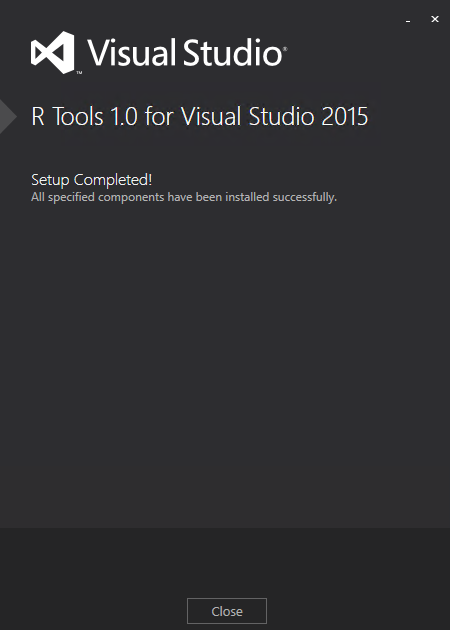Viewport: 450px width, 630px height.
Task: Click the dark footer bar left of Close
Action: (x=92, y=579)
